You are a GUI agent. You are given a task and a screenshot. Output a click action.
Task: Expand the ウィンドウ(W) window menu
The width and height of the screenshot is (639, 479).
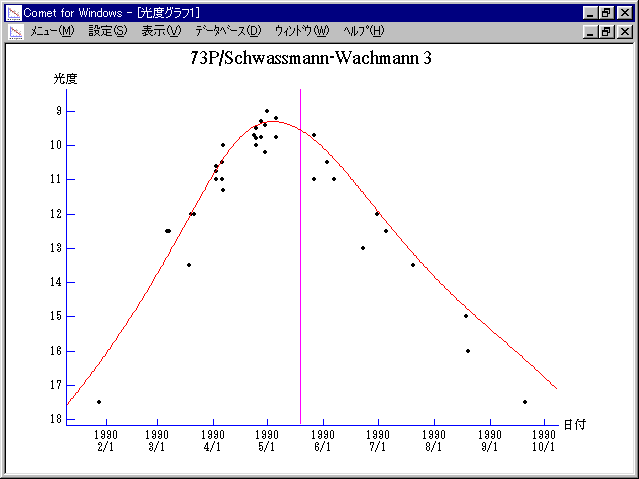301,31
